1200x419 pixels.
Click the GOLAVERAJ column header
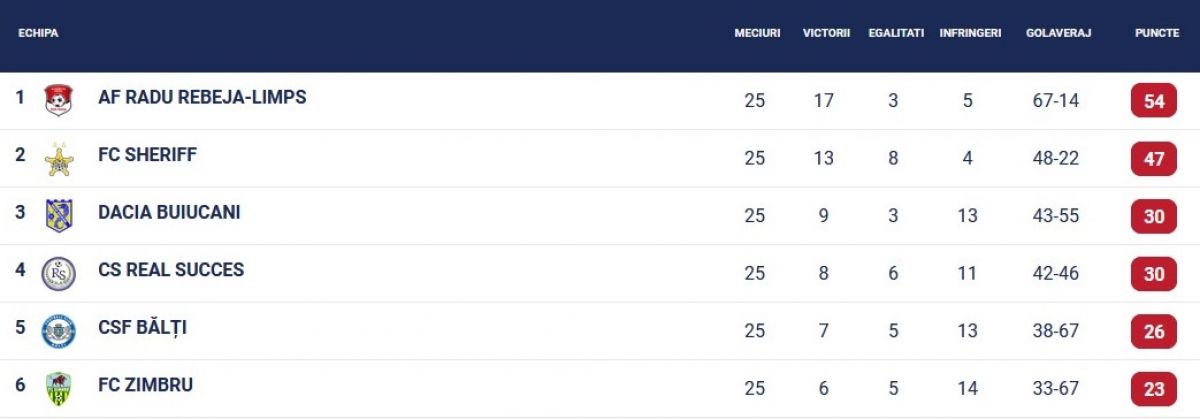click(1058, 33)
